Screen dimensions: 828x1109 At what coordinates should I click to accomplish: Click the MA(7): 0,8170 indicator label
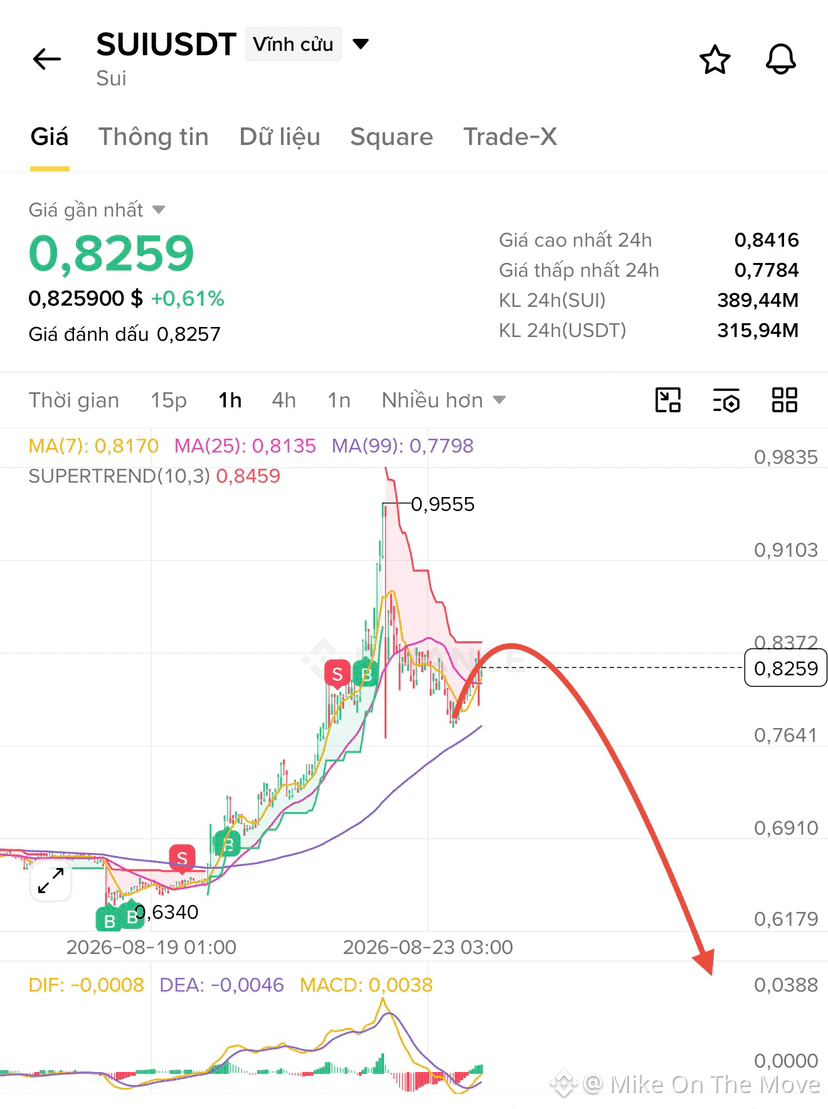[93, 446]
